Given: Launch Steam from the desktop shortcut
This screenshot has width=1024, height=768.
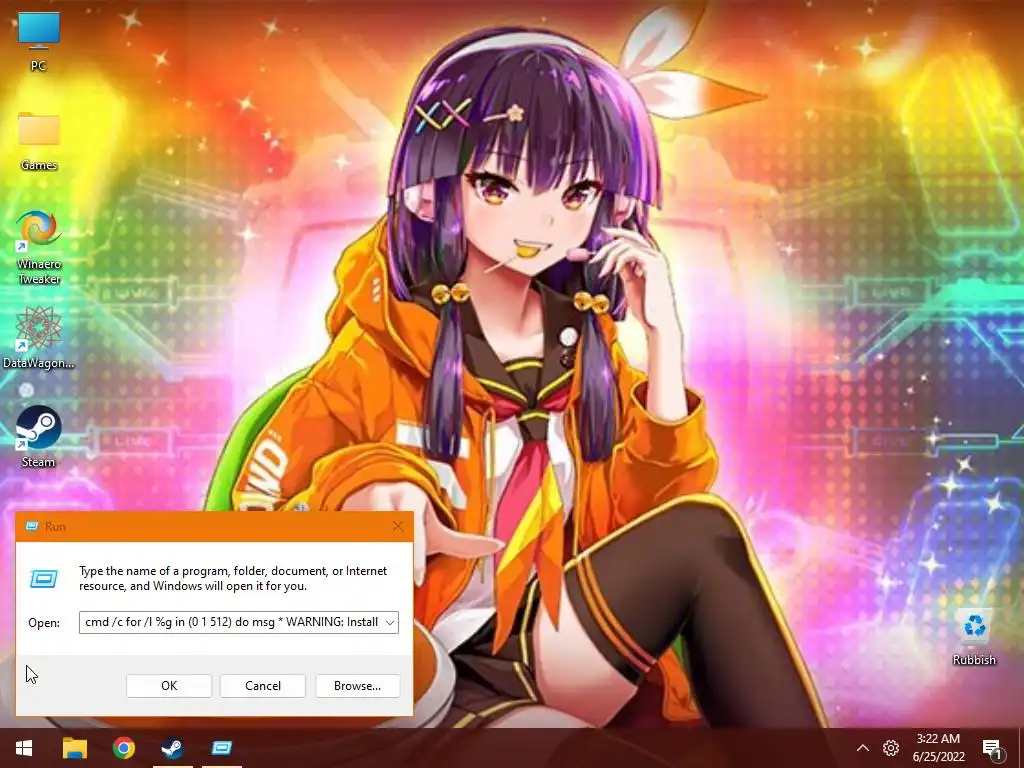Looking at the screenshot, I should 39,436.
